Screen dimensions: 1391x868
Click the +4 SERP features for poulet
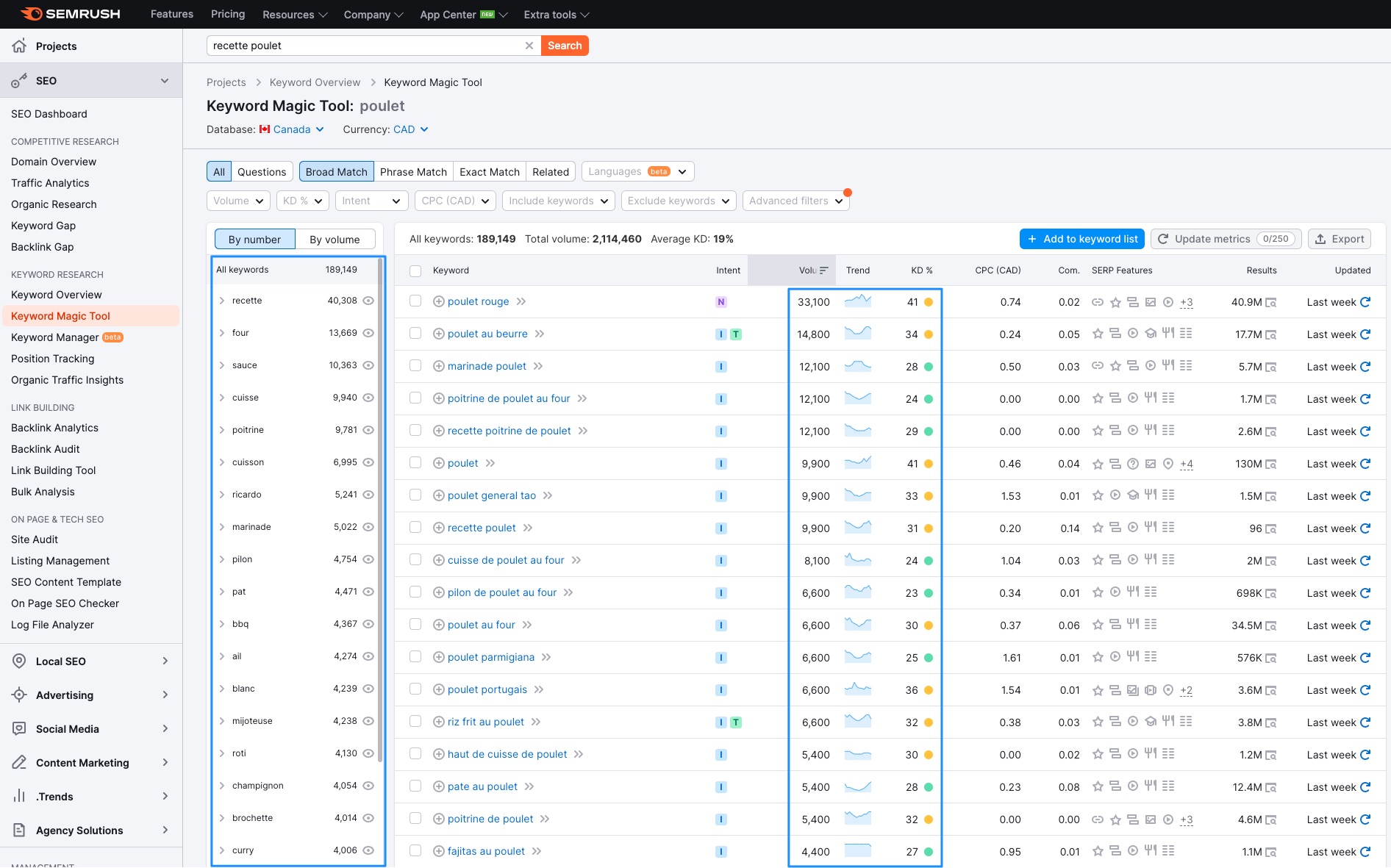click(x=1187, y=464)
